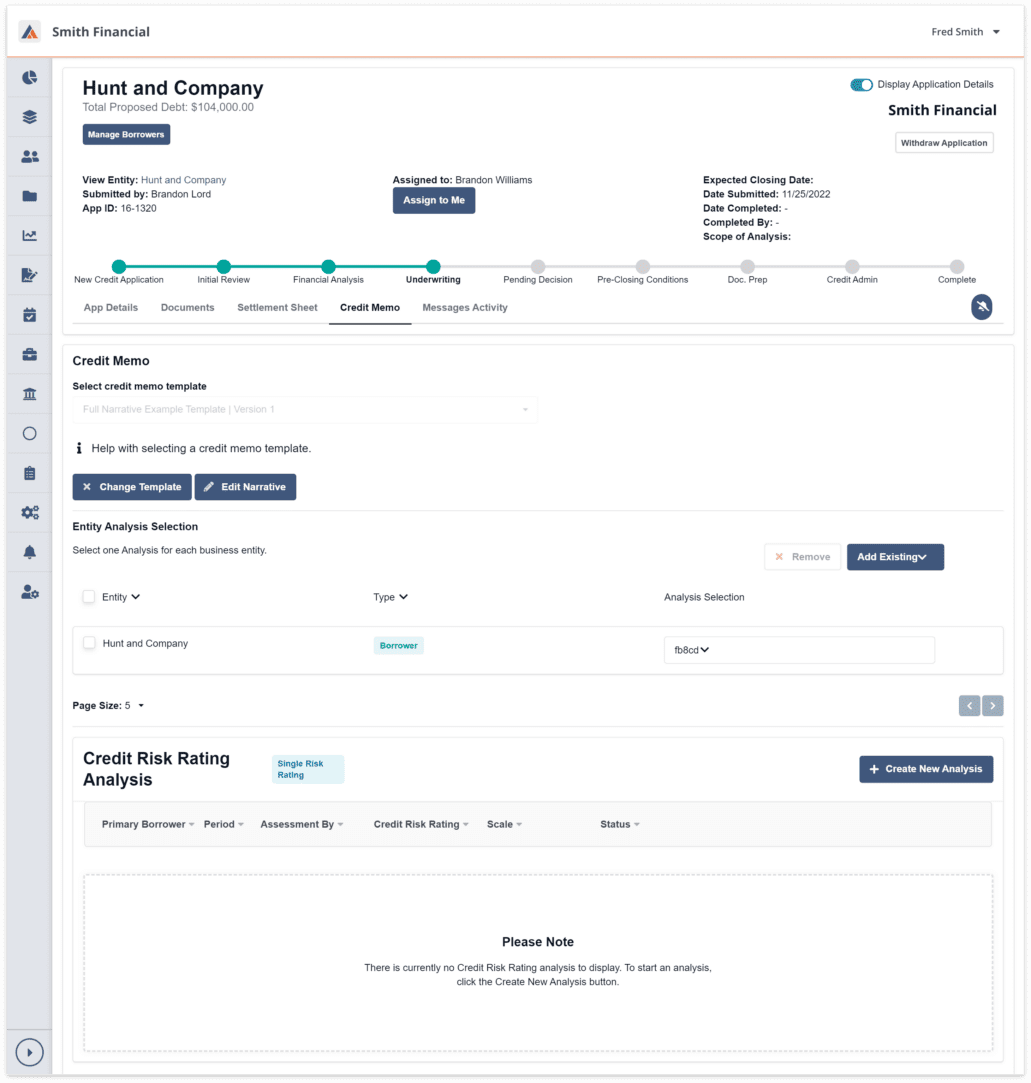Click the briefcase icon in sidebar
The width and height of the screenshot is (1031, 1083).
[x=30, y=355]
